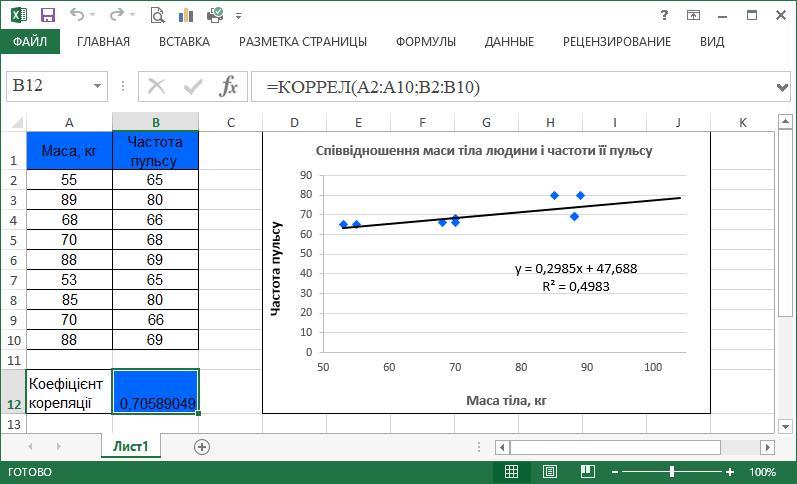
Task: Go to previous sheet with left arrow
Action: click(30, 447)
